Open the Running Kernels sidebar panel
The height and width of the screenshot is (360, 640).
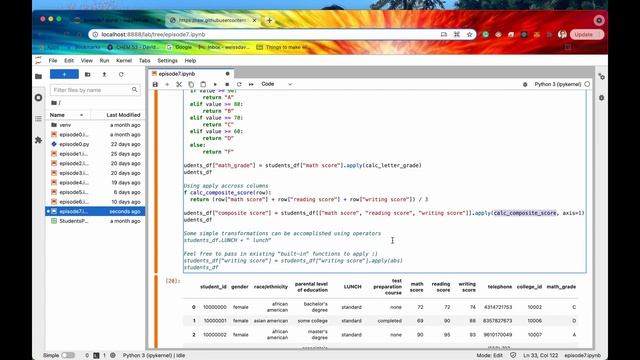coord(38,98)
